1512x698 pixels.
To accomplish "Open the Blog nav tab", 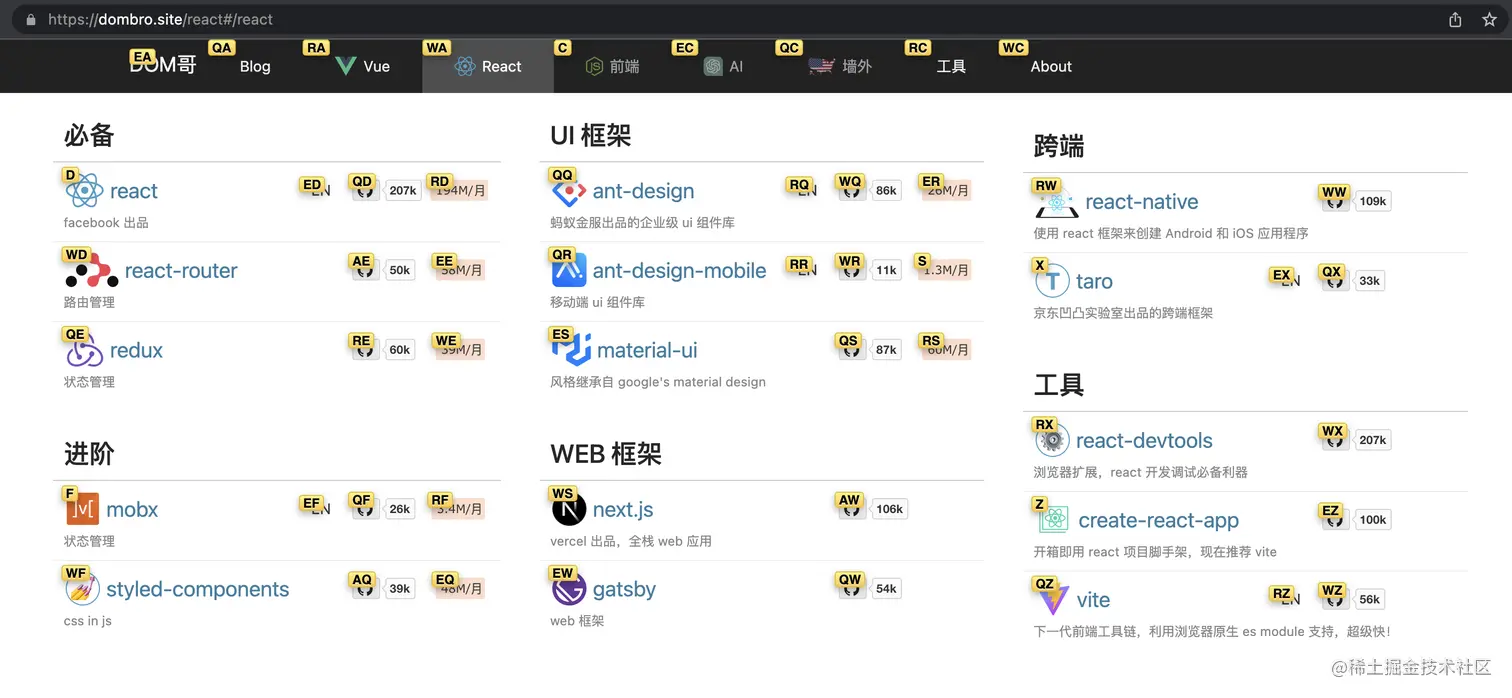I will (x=255, y=66).
